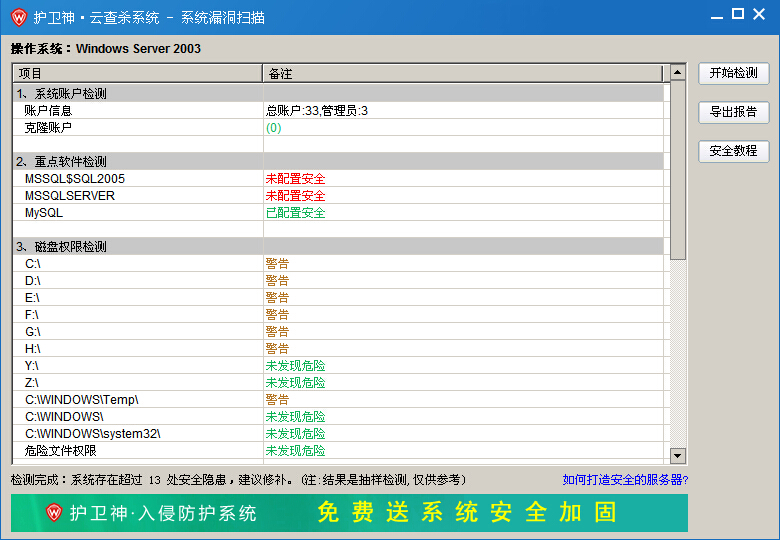780x540 pixels.
Task: Select section row 3、磁盘权限检测
Action: pyautogui.click(x=338, y=247)
